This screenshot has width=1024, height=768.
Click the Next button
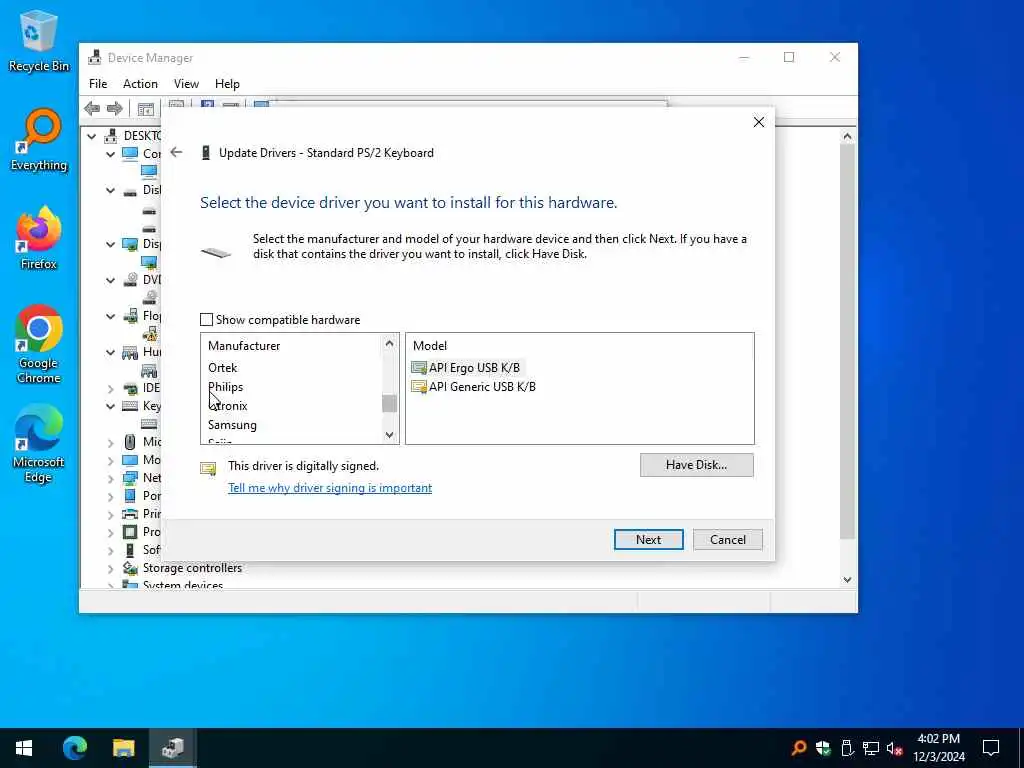[x=648, y=539]
